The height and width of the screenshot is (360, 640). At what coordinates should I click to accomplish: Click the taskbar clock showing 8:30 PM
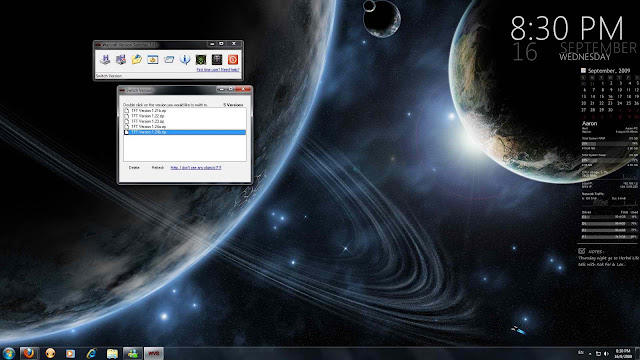coord(623,353)
